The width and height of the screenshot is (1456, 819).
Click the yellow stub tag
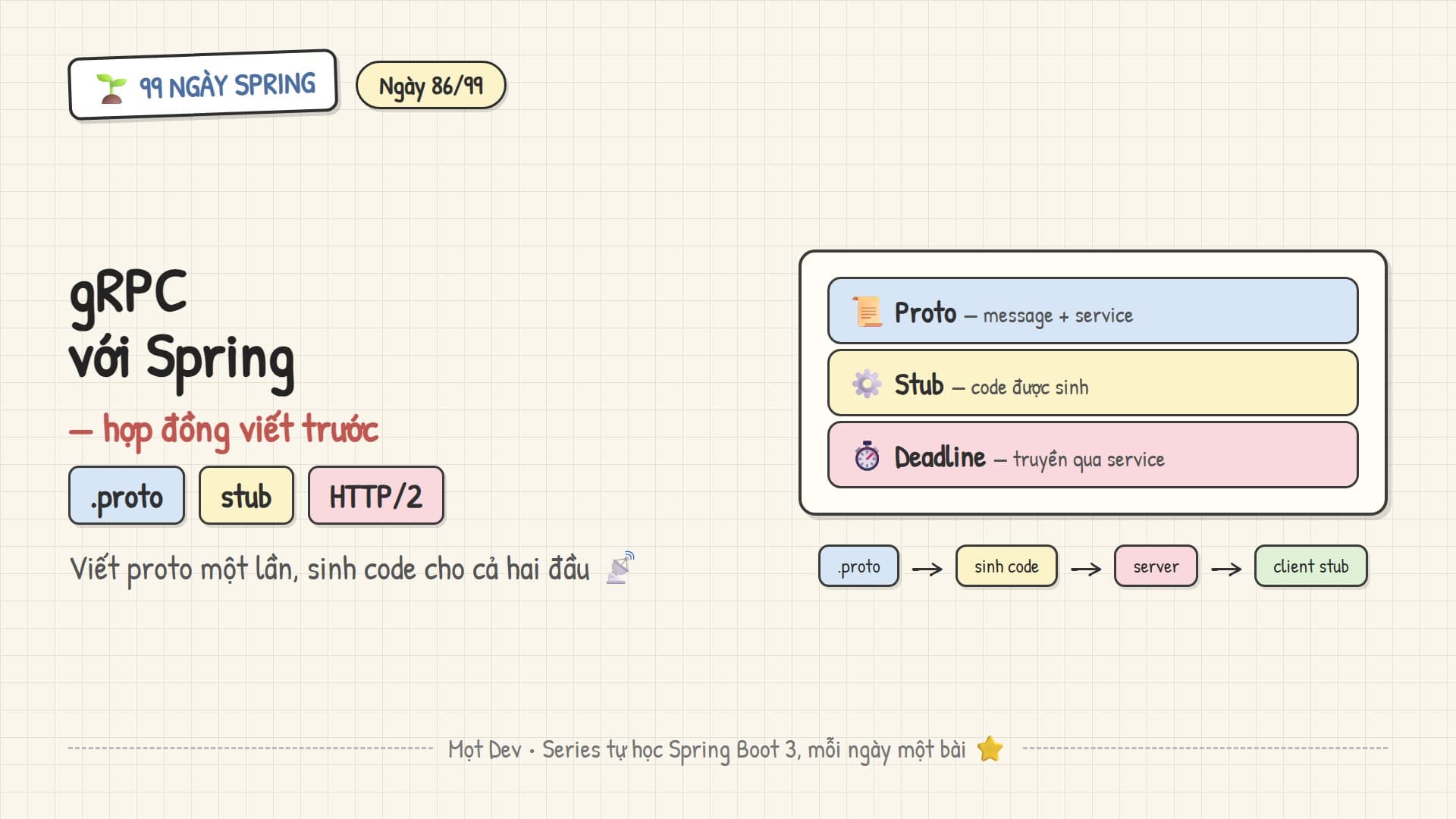pyautogui.click(x=246, y=495)
